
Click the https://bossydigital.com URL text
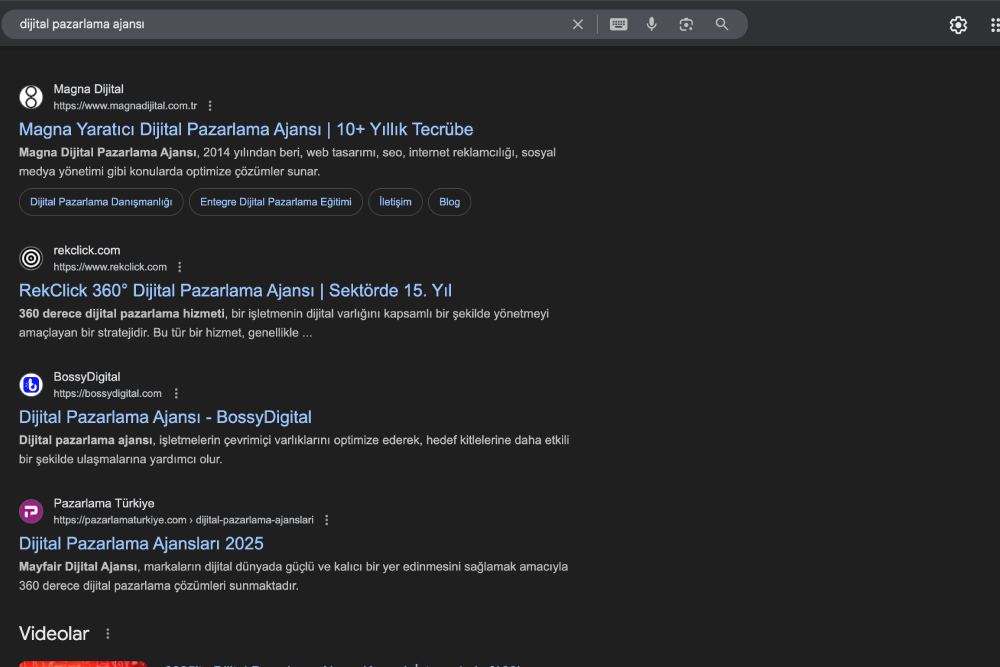pyautogui.click(x=107, y=393)
